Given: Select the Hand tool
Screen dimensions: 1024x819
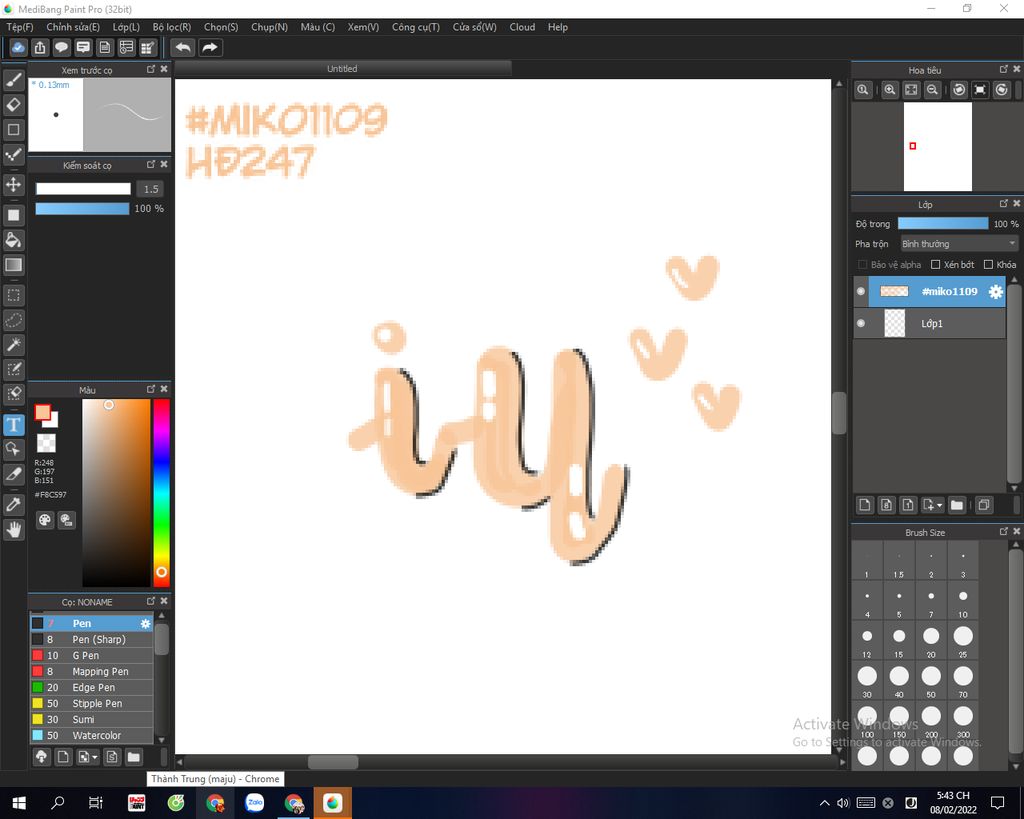Looking at the screenshot, I should click(x=13, y=529).
